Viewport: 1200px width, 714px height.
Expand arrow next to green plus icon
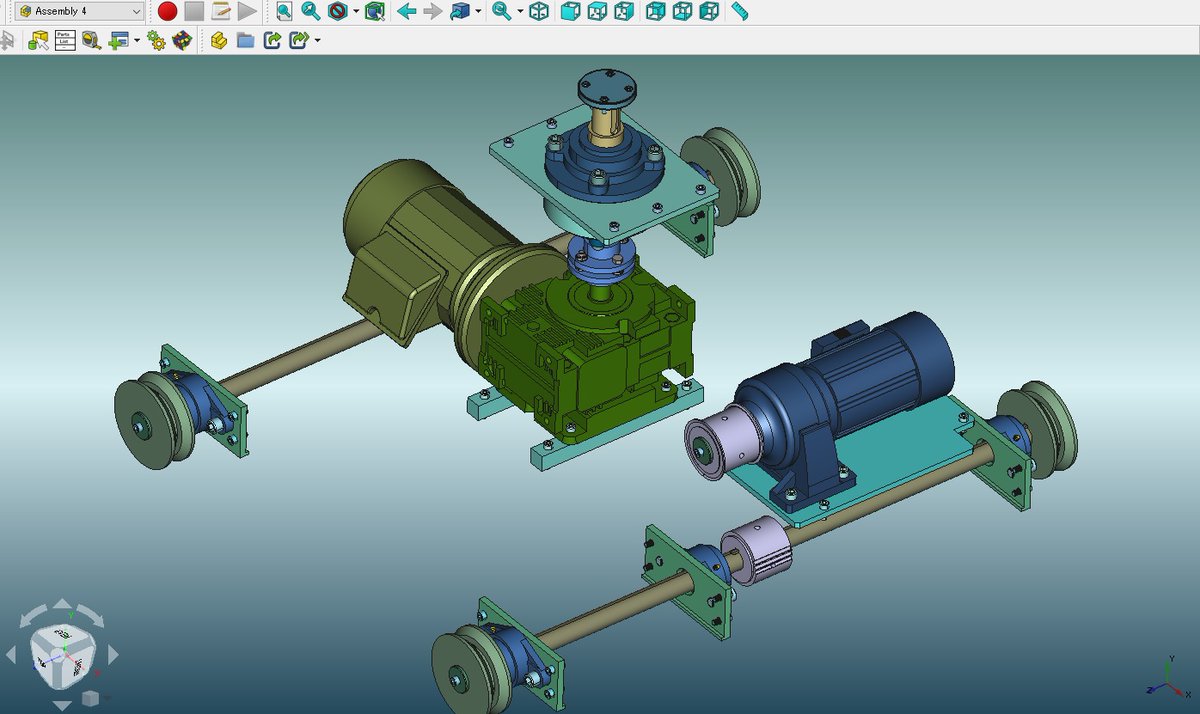pos(137,41)
